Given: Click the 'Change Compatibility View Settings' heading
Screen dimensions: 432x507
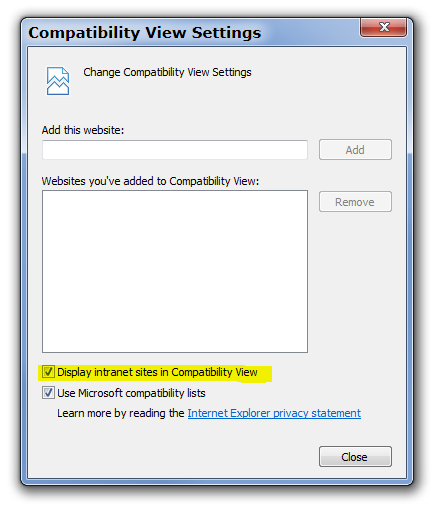Looking at the screenshot, I should 167,72.
